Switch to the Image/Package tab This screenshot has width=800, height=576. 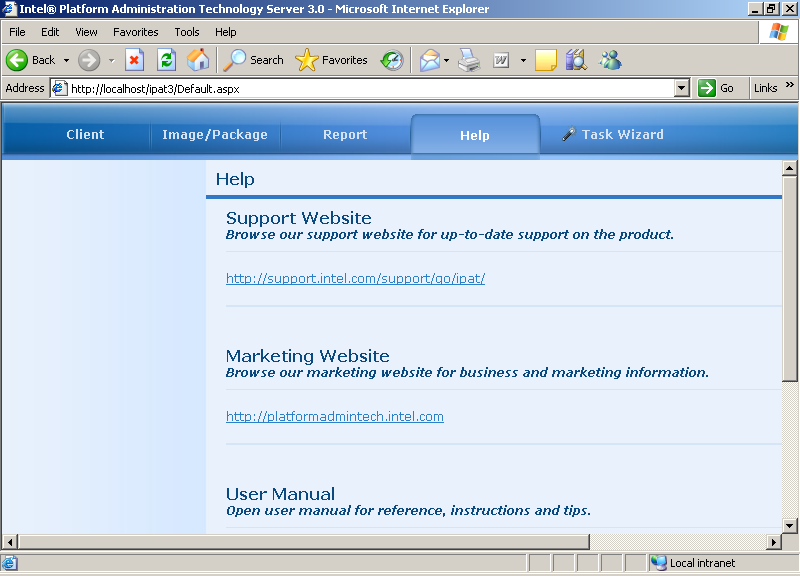click(215, 135)
